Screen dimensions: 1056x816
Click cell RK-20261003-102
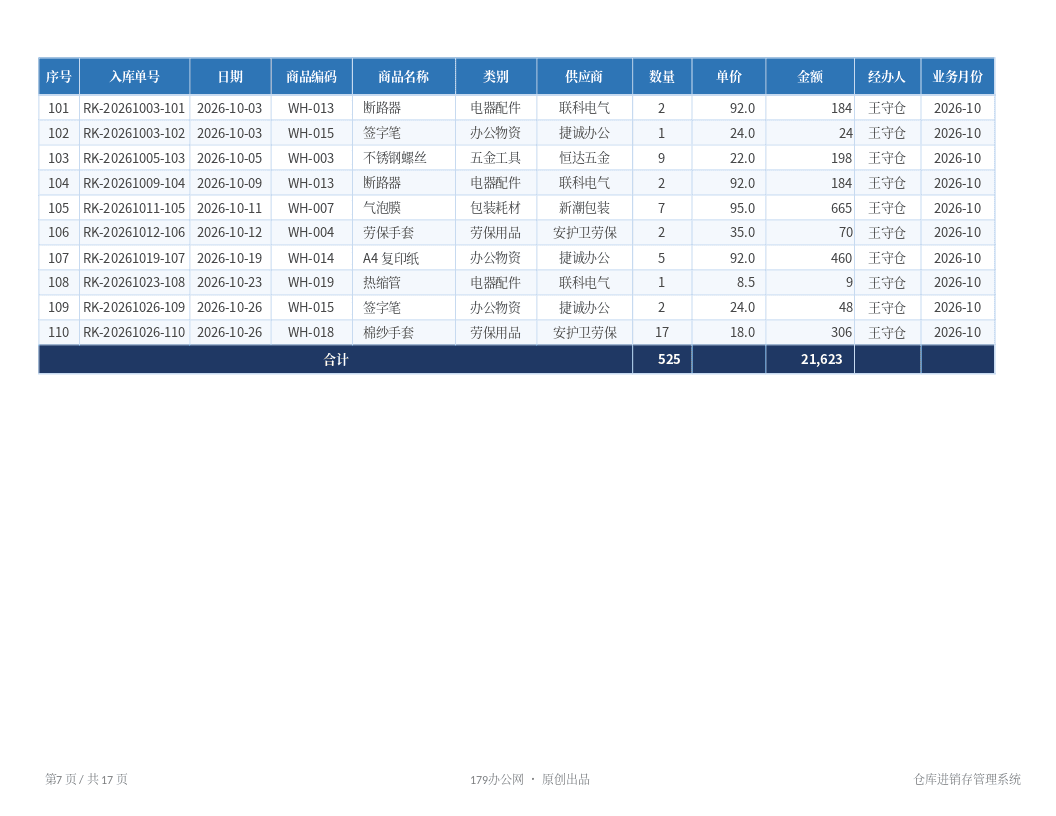pos(134,133)
